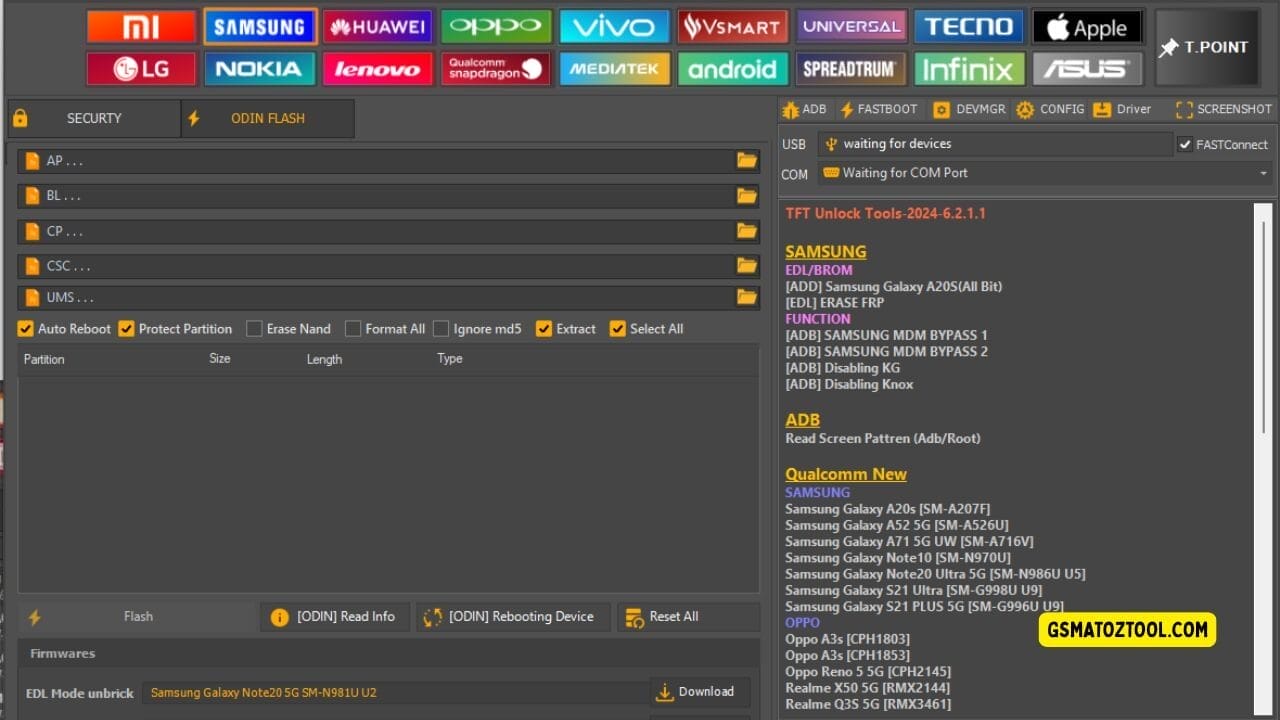This screenshot has width=1280, height=720.
Task: Open the SAMSUNG brand panel
Action: click(x=259, y=26)
